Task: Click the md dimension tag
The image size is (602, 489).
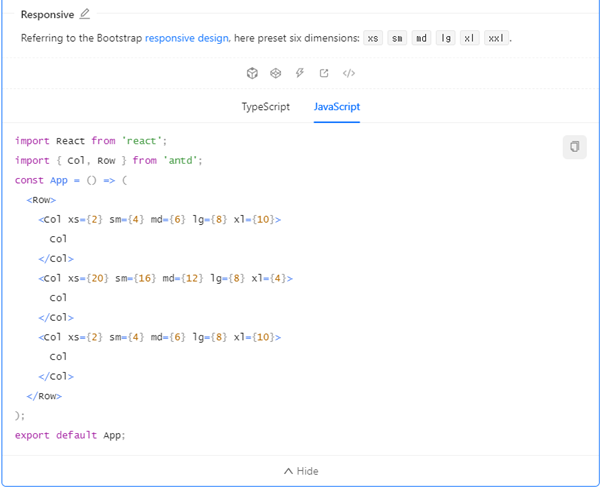Action: (x=422, y=38)
